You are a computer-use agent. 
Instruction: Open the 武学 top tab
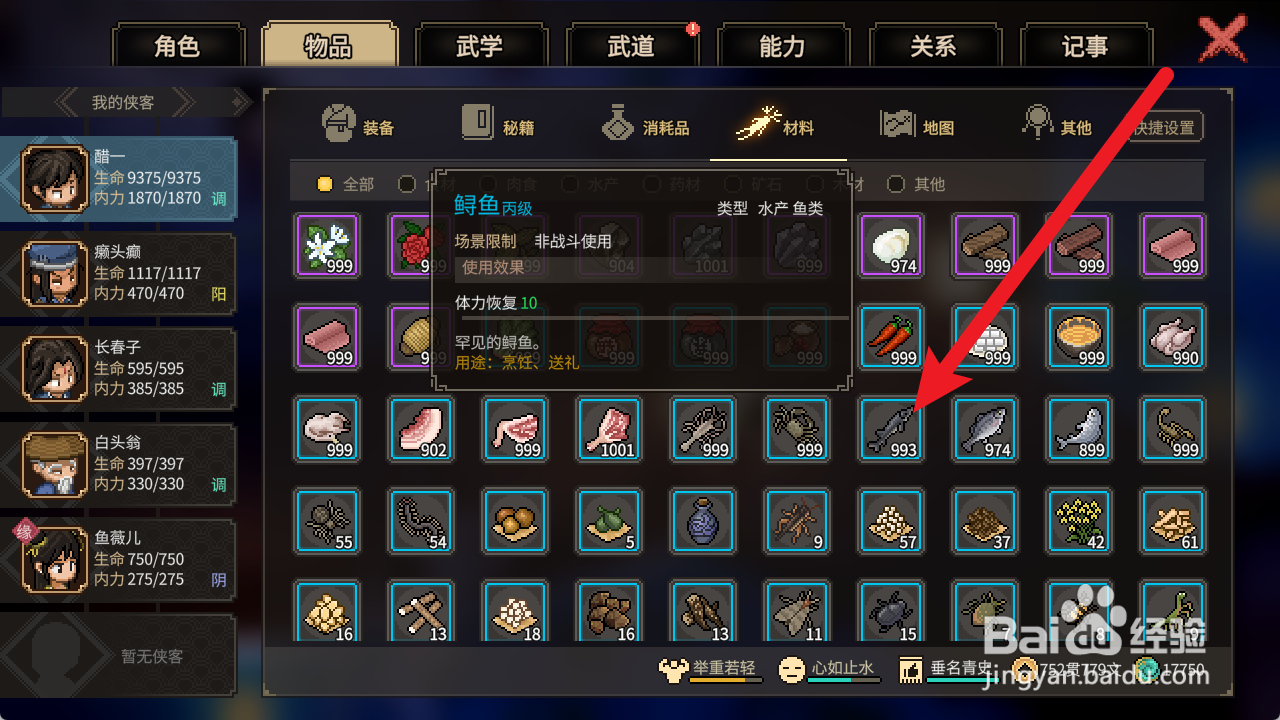point(479,46)
